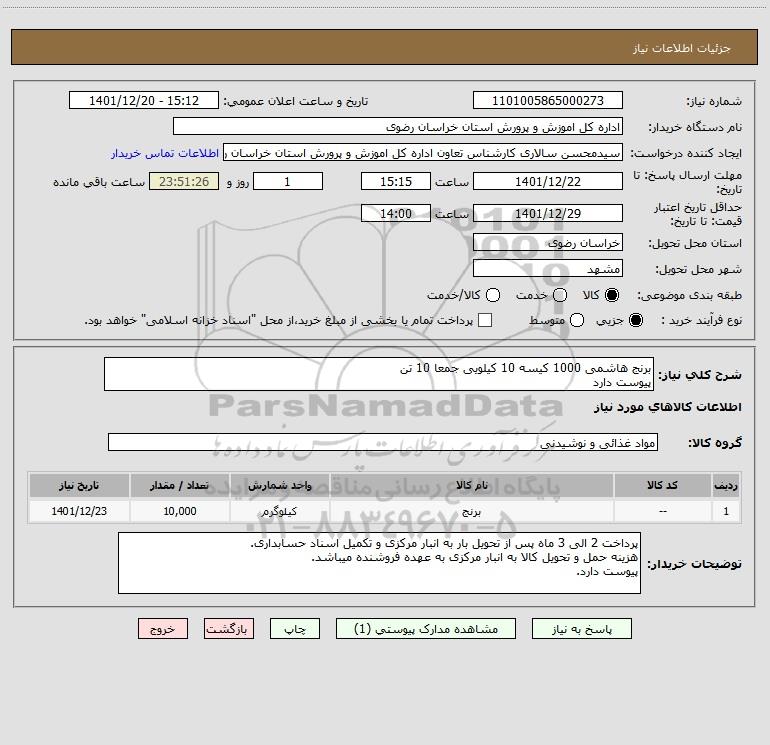The width and height of the screenshot is (770, 745).
Task: Click the remaining days field showing 1
Action: (288, 181)
